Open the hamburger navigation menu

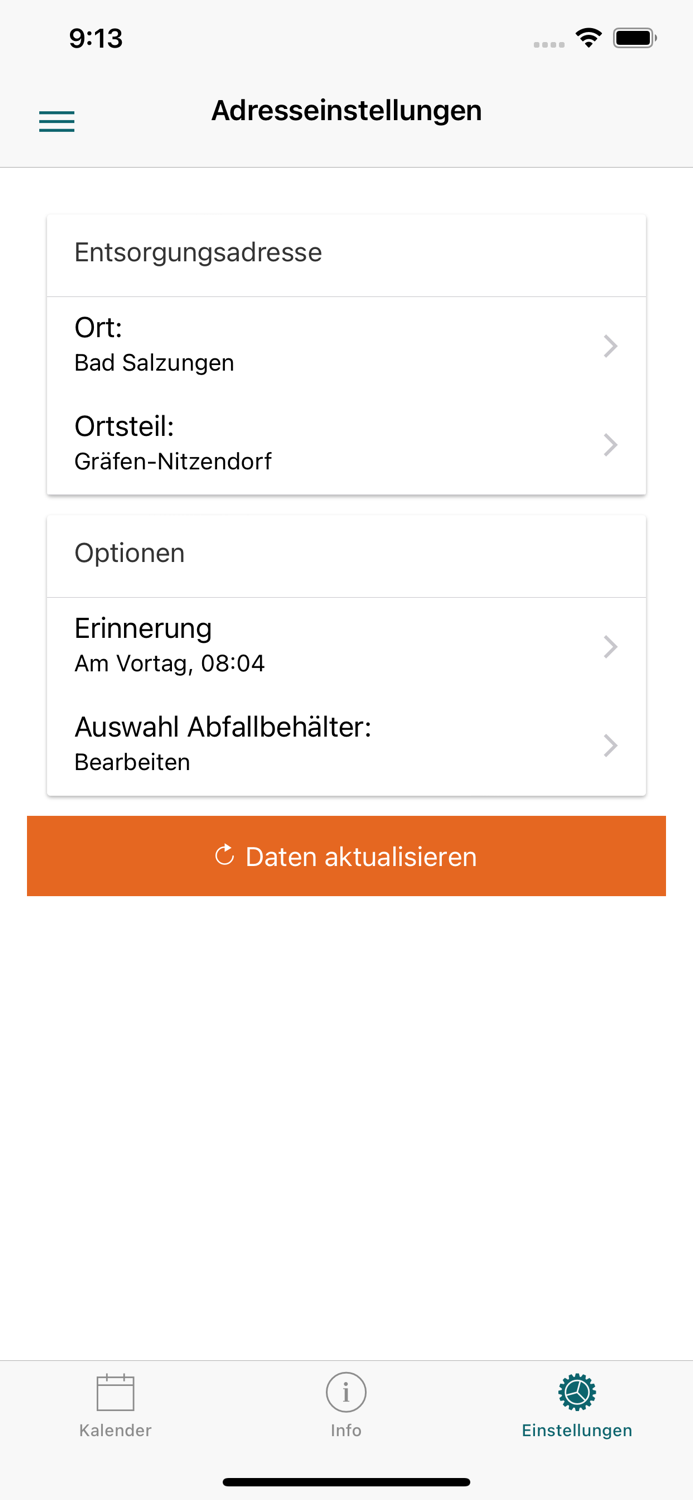(x=56, y=120)
